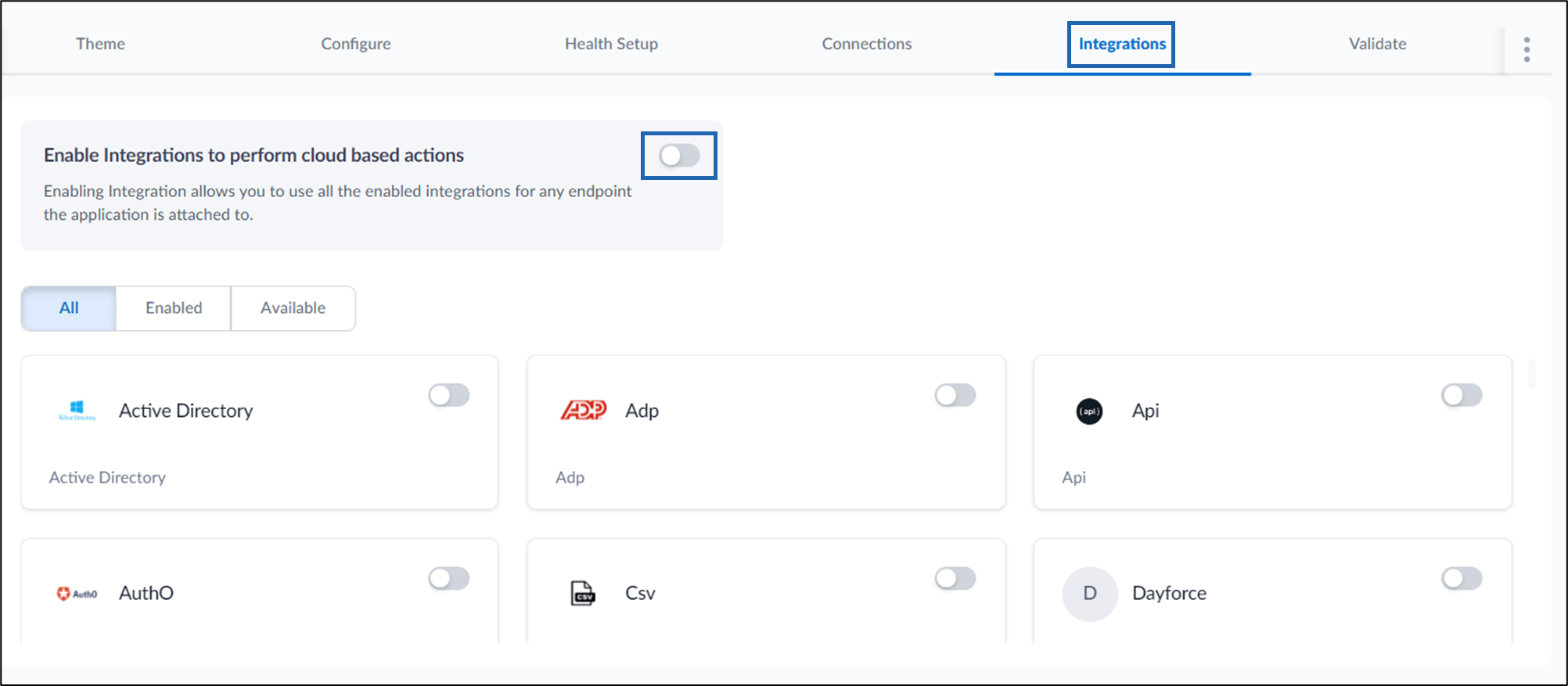Screen dimensions: 1568x686
Task: Filter integrations by Available
Action: click(293, 308)
